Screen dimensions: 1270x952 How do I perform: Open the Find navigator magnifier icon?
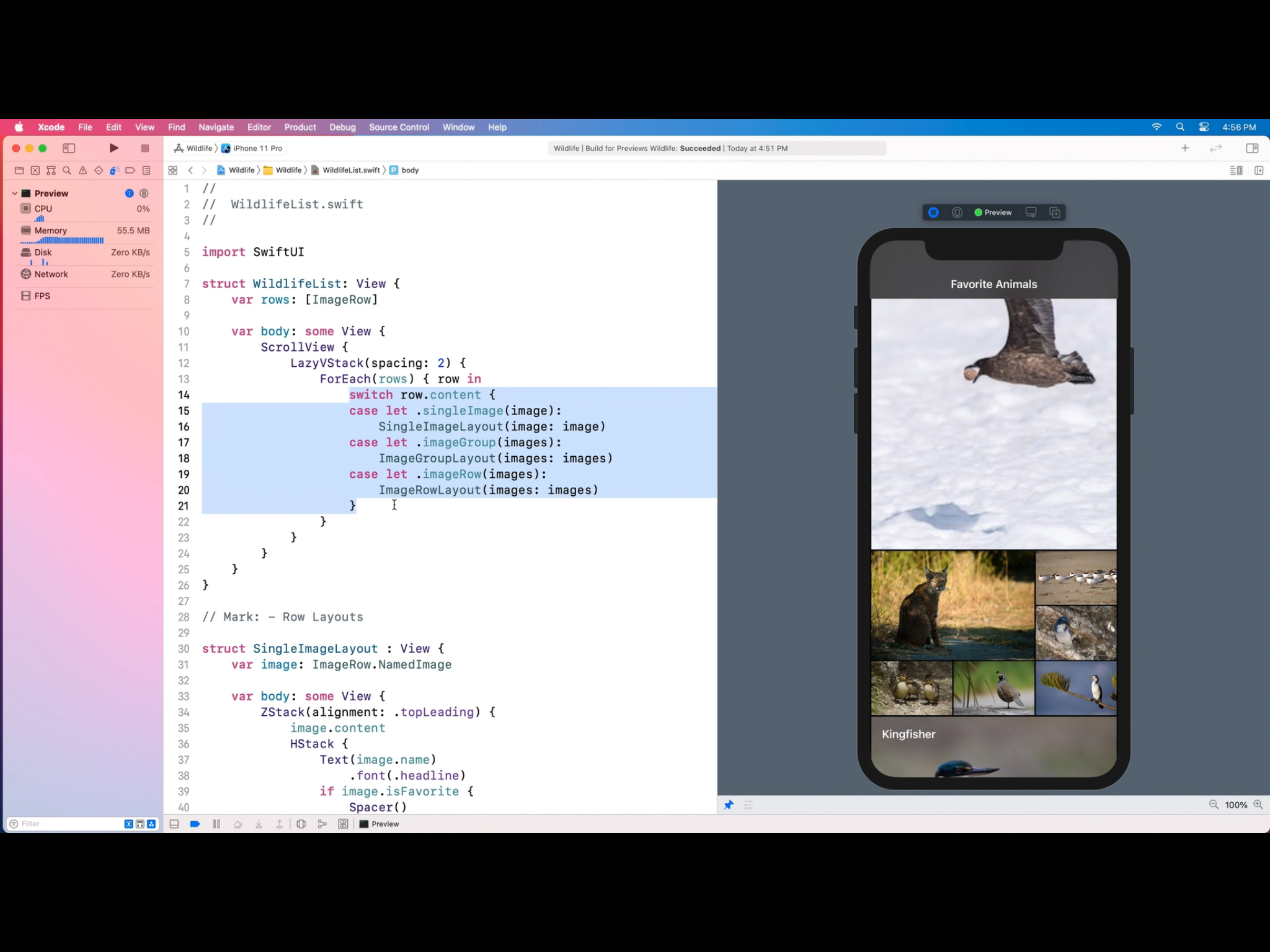point(67,170)
